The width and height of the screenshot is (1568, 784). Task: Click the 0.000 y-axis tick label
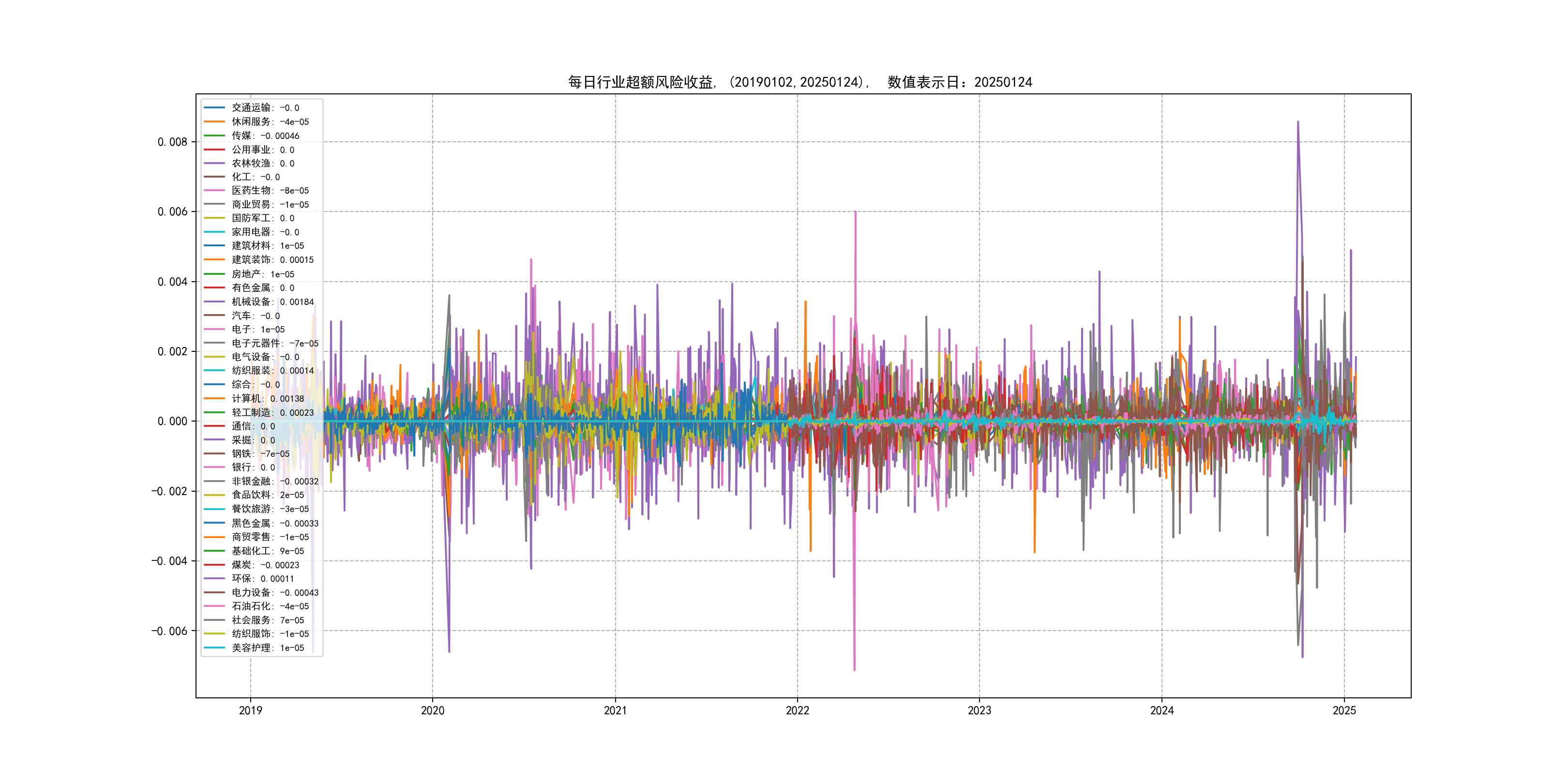click(x=172, y=421)
